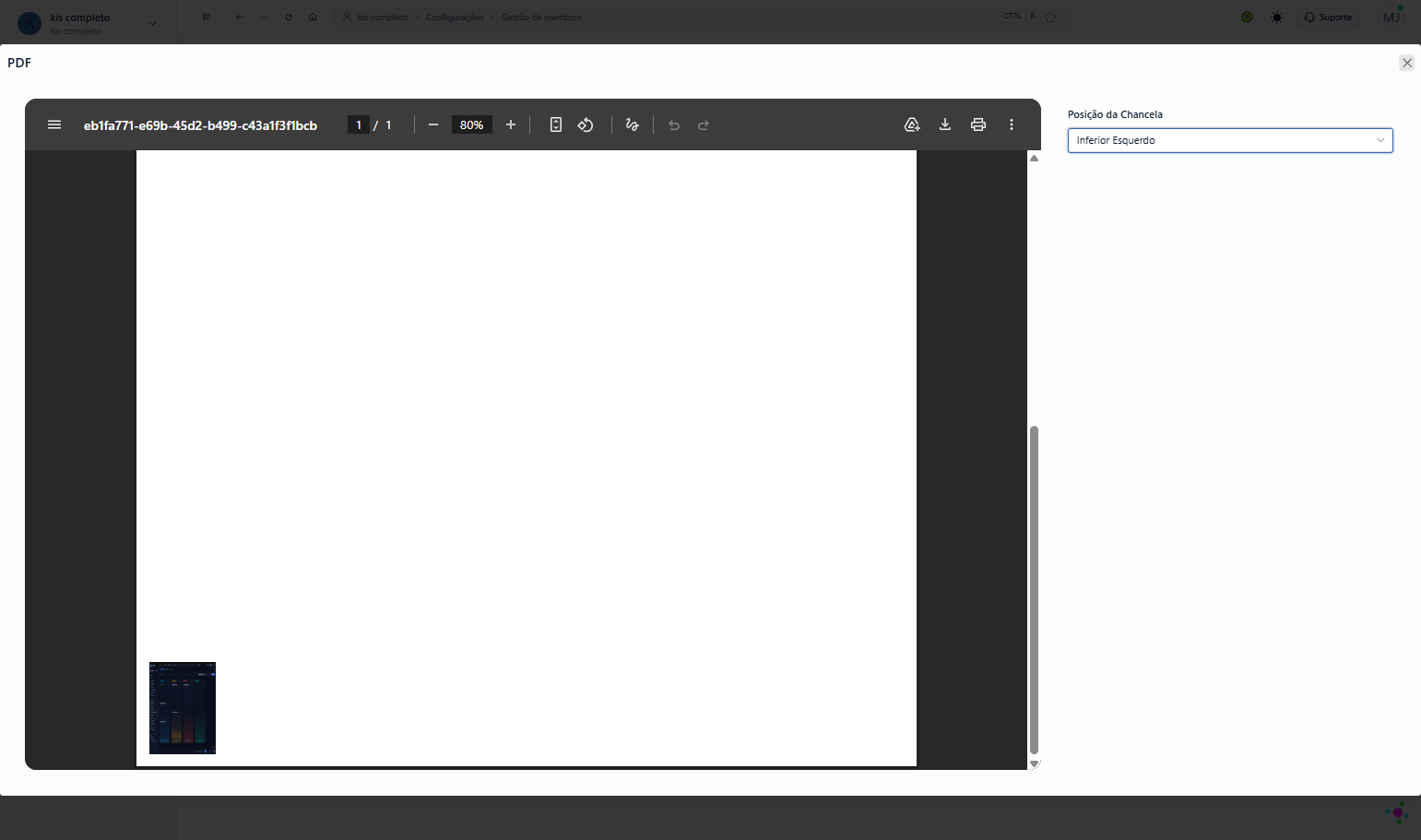Image resolution: width=1421 pixels, height=840 pixels.
Task: Click the scroll down arrow in PDF viewer
Action: click(1034, 763)
